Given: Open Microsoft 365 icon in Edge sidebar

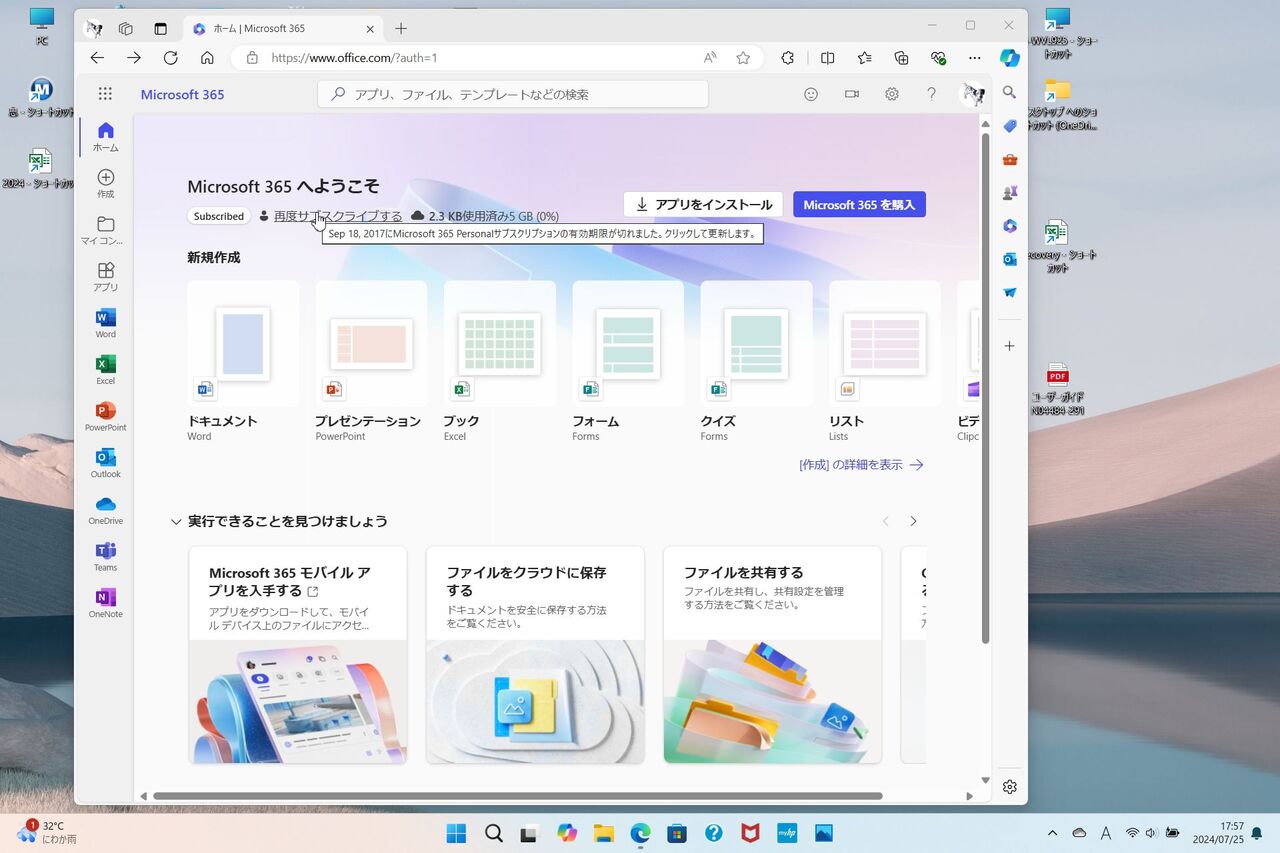Looking at the screenshot, I should [x=1010, y=226].
